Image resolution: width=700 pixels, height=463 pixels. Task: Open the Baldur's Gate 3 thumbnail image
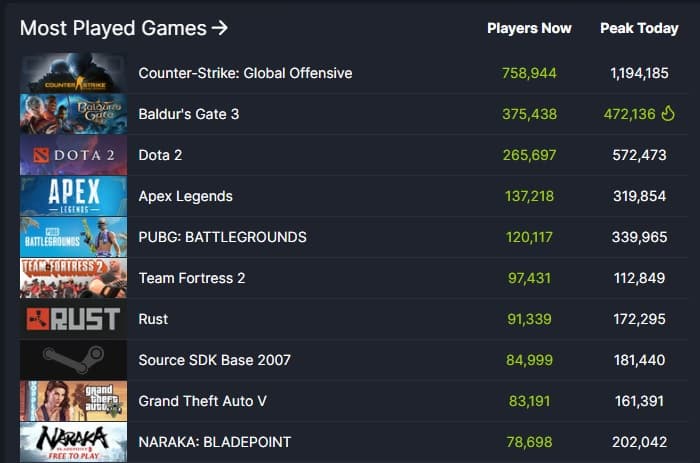tap(73, 114)
